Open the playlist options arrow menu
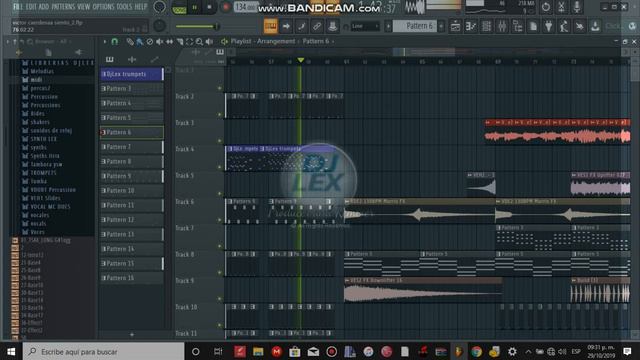Image resolution: width=640 pixels, height=360 pixels. 105,42
